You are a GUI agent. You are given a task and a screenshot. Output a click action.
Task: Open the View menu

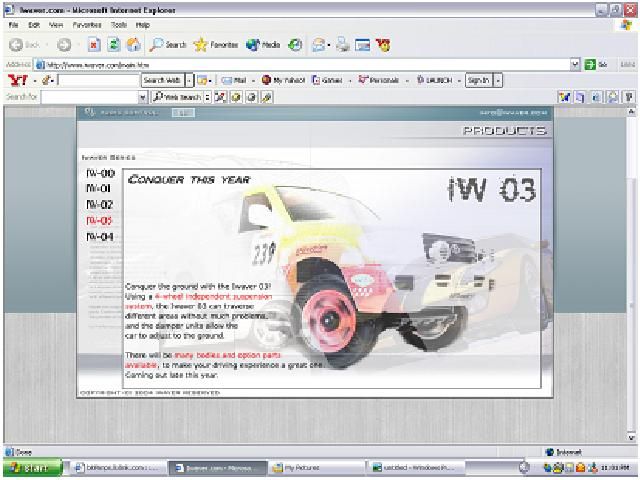tap(56, 25)
